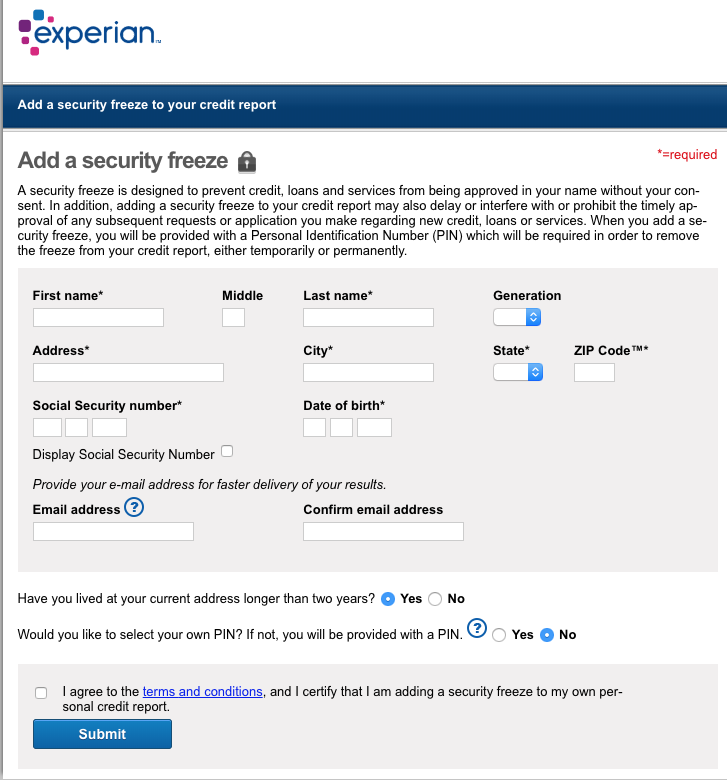Viewport: 727px width, 780px height.
Task: Click the Last name input field
Action: 368,317
